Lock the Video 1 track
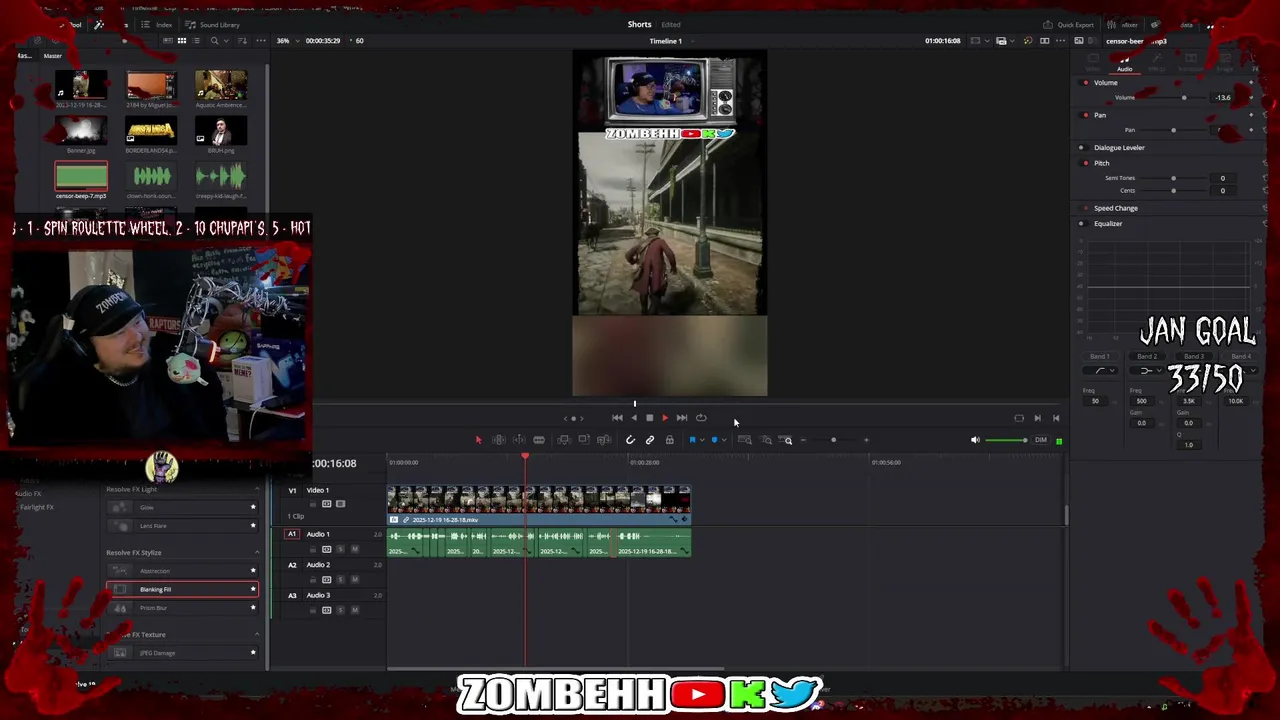Screen dimensions: 1280x720 point(313,504)
